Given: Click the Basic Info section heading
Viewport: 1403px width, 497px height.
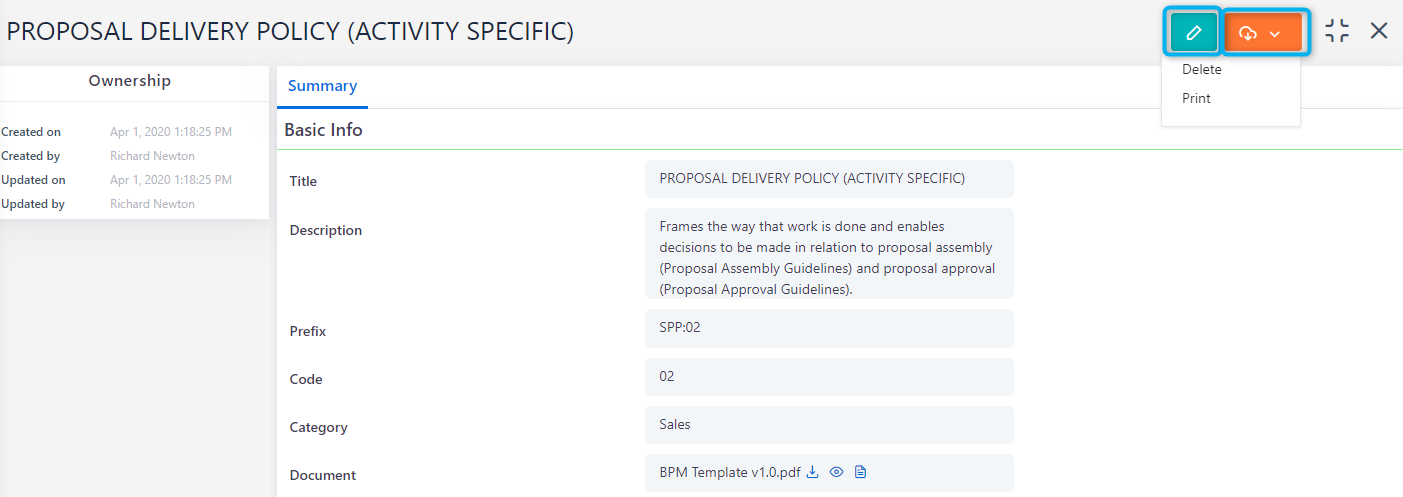Looking at the screenshot, I should [x=323, y=130].
